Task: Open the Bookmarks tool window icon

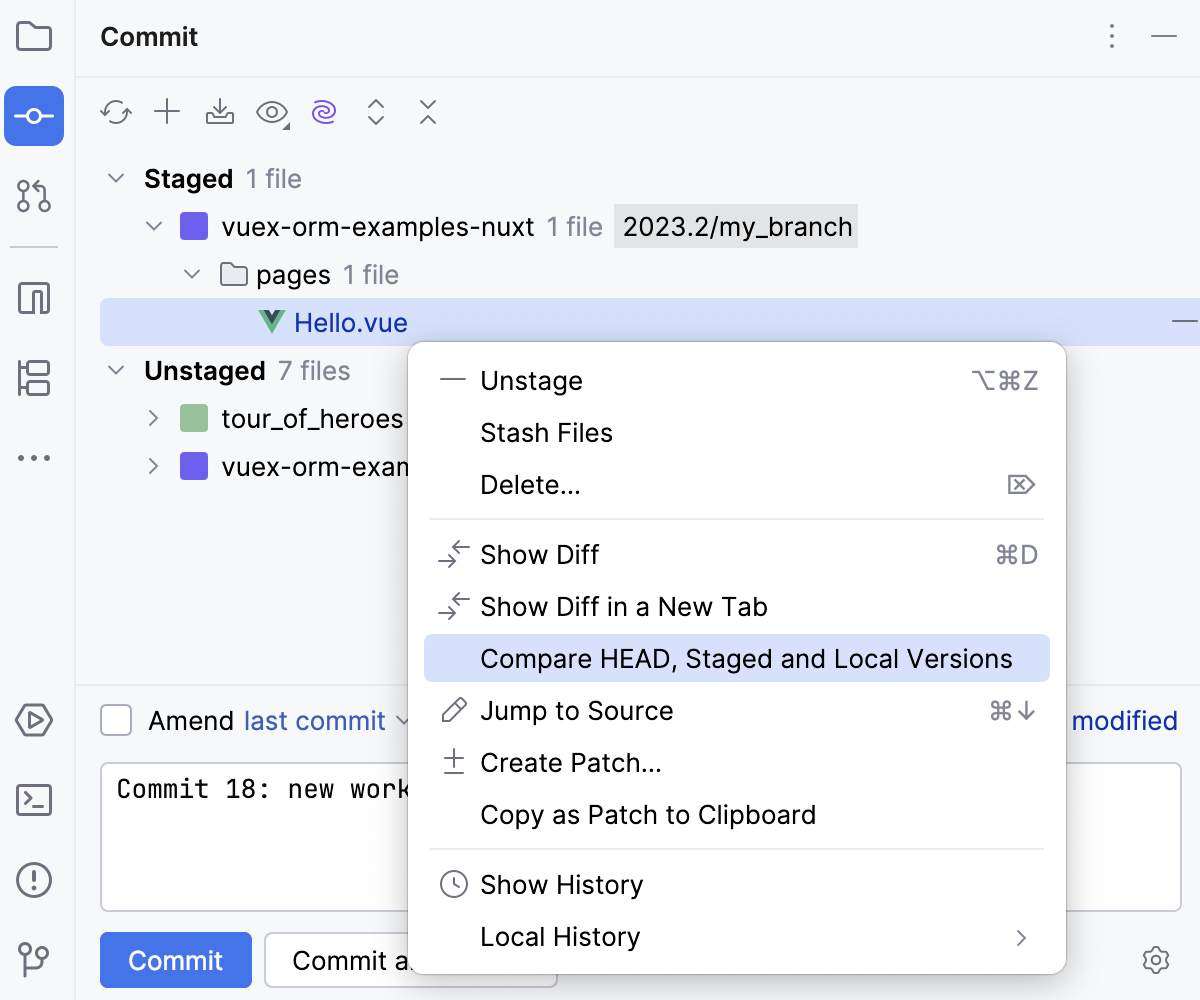Action: click(34, 298)
